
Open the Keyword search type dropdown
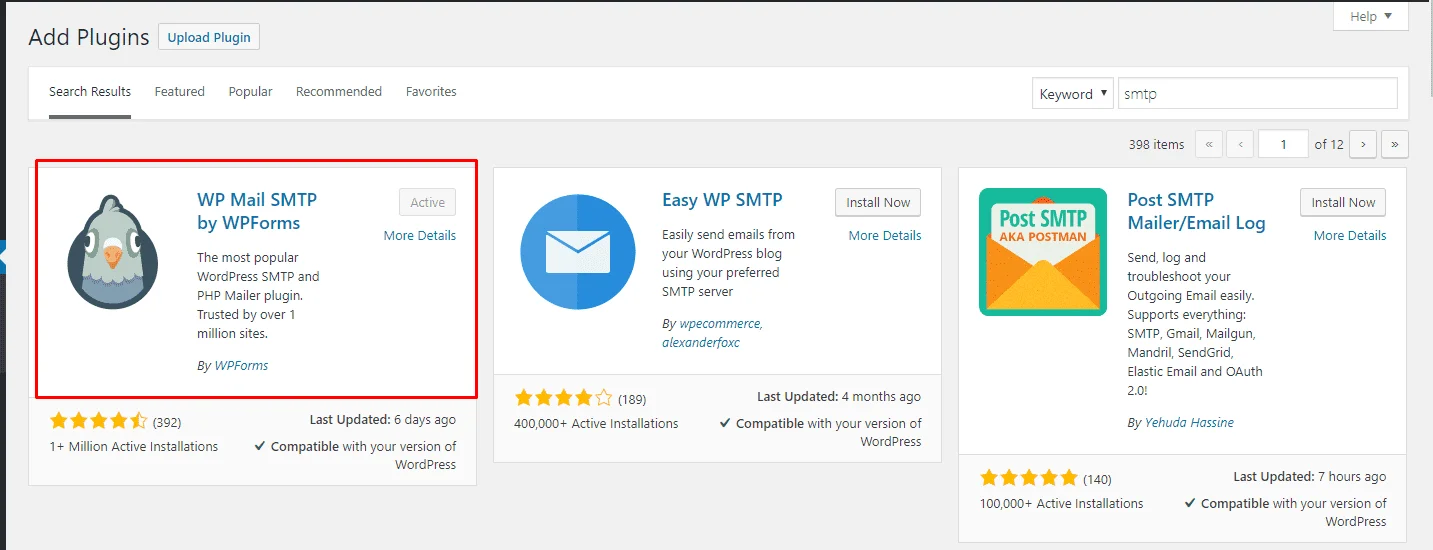pyautogui.click(x=1072, y=94)
